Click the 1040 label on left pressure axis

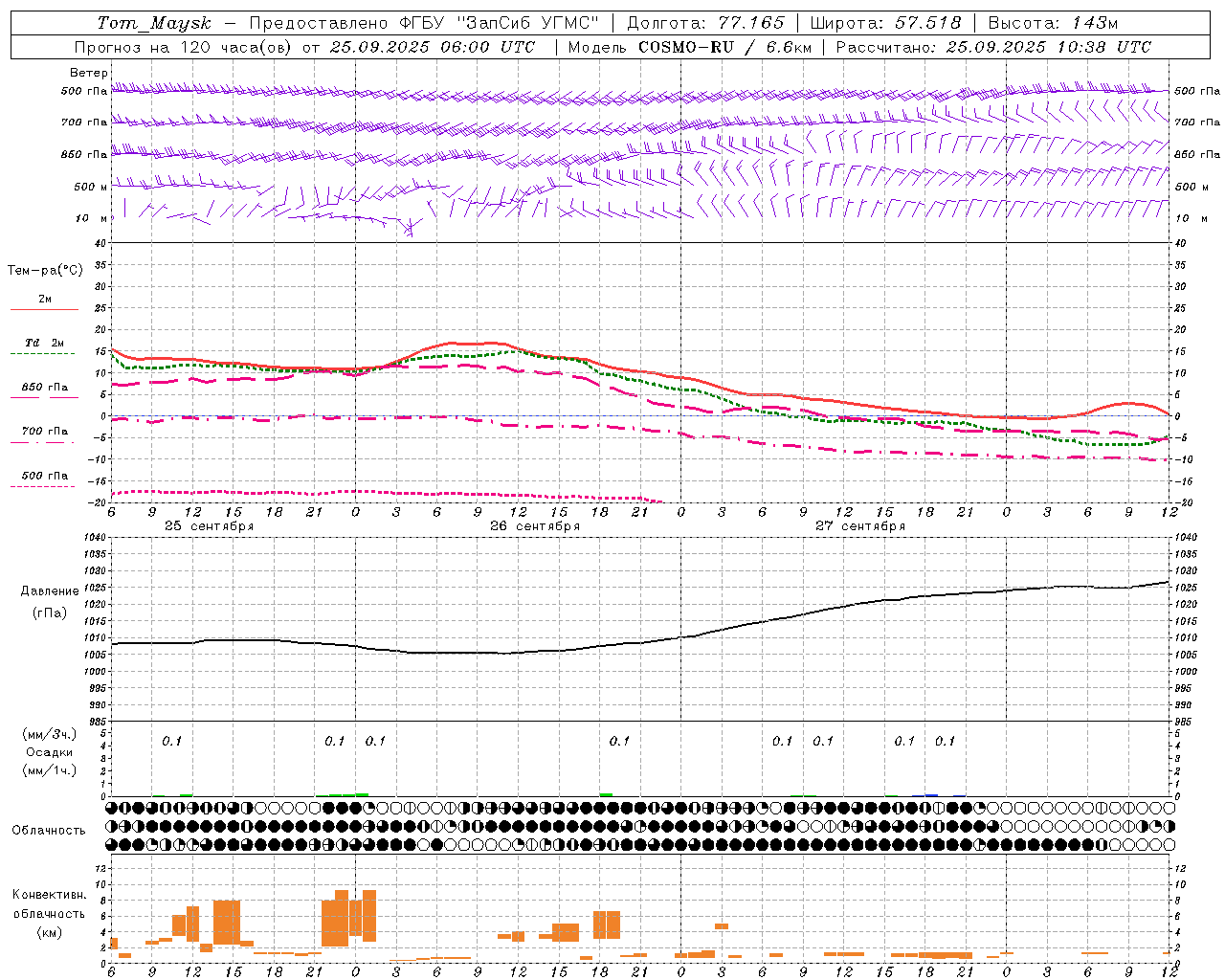tap(93, 538)
